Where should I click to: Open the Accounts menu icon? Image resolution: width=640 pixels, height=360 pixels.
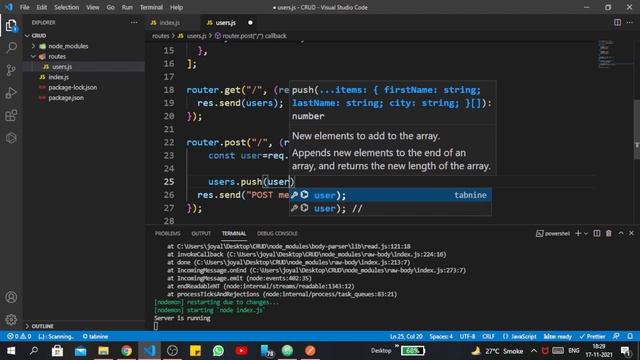(x=11, y=297)
